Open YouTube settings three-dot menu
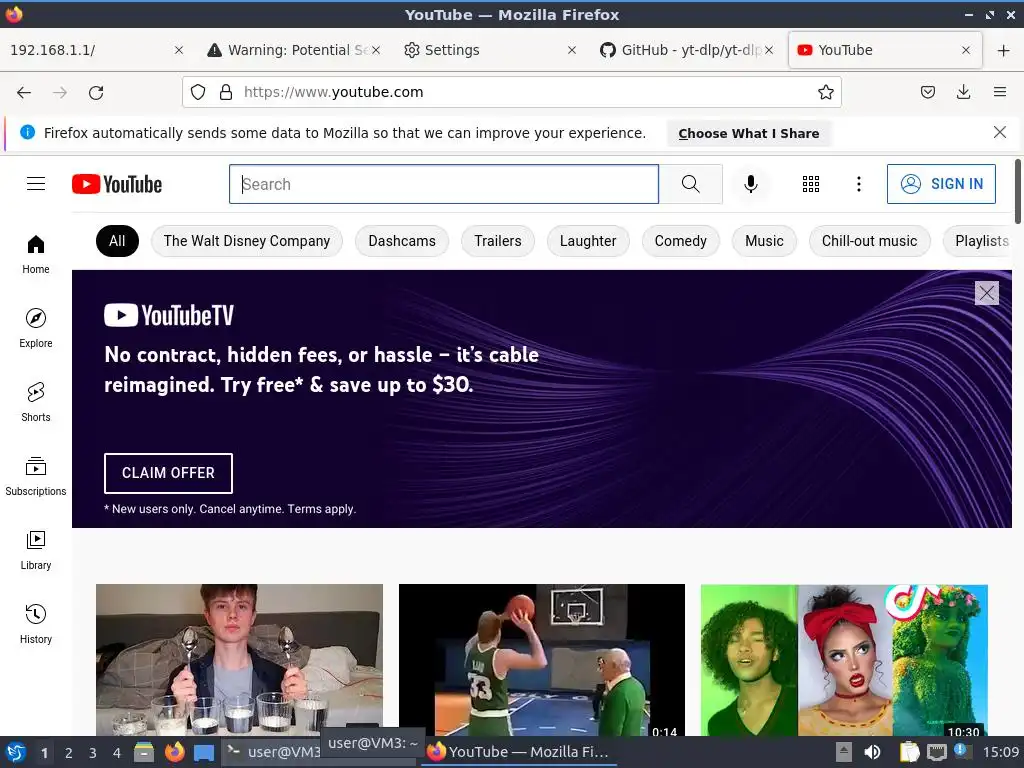Screen dimensions: 1024x768 (858, 184)
